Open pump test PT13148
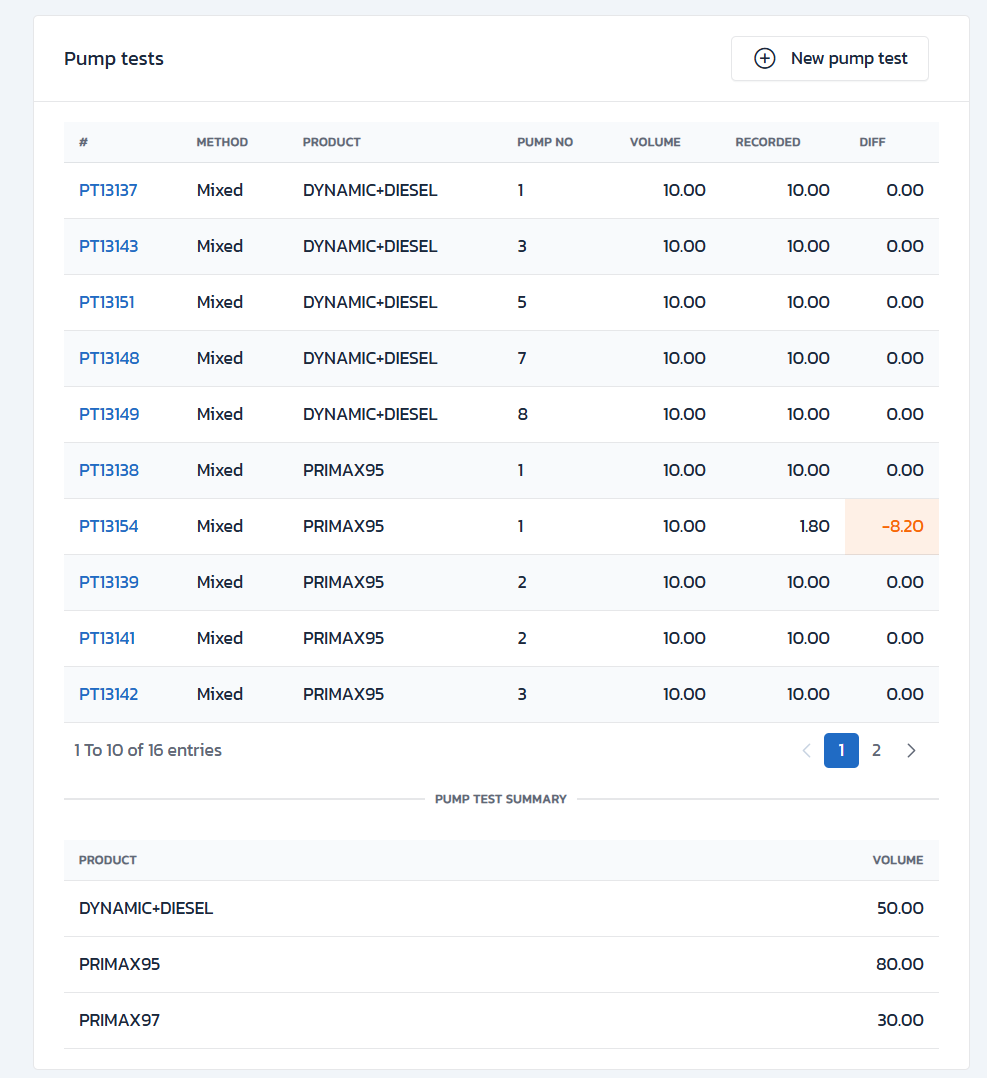Viewport: 987px width, 1078px height. (109, 358)
